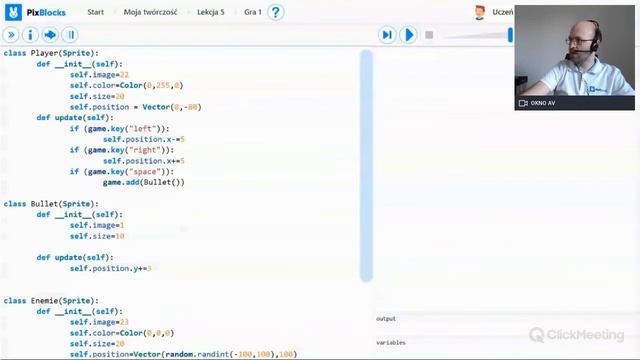Stop the program with the square button

429,35
